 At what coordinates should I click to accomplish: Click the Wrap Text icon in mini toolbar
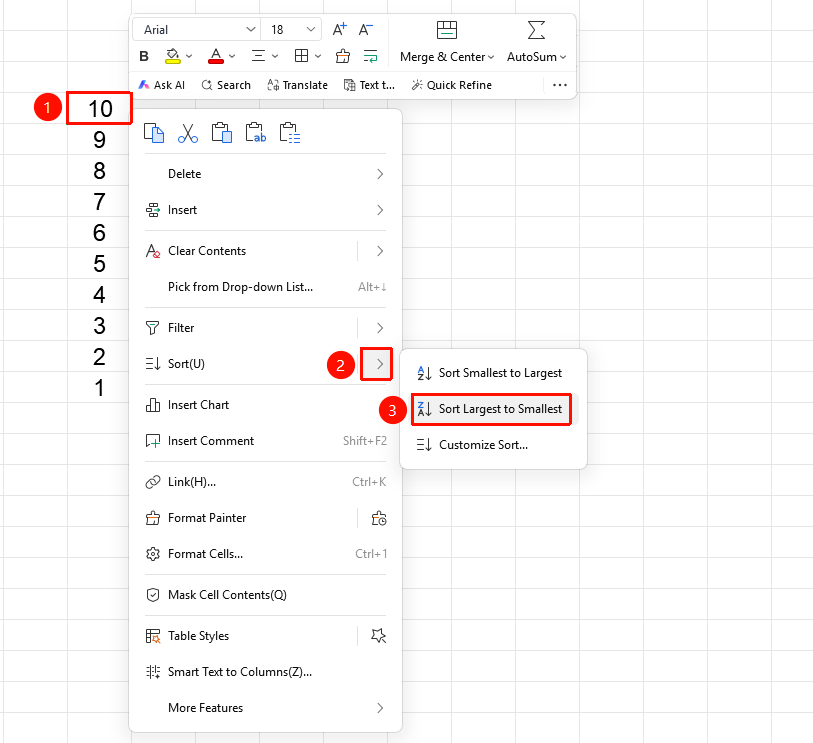click(371, 56)
